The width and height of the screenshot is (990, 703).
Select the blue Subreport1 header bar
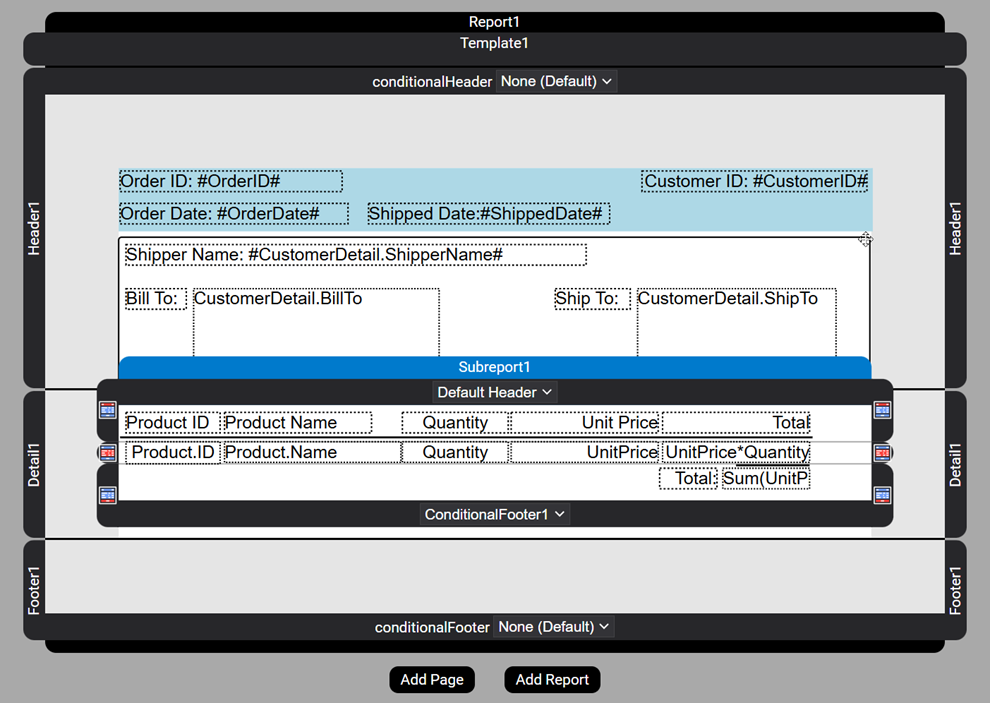pos(494,367)
